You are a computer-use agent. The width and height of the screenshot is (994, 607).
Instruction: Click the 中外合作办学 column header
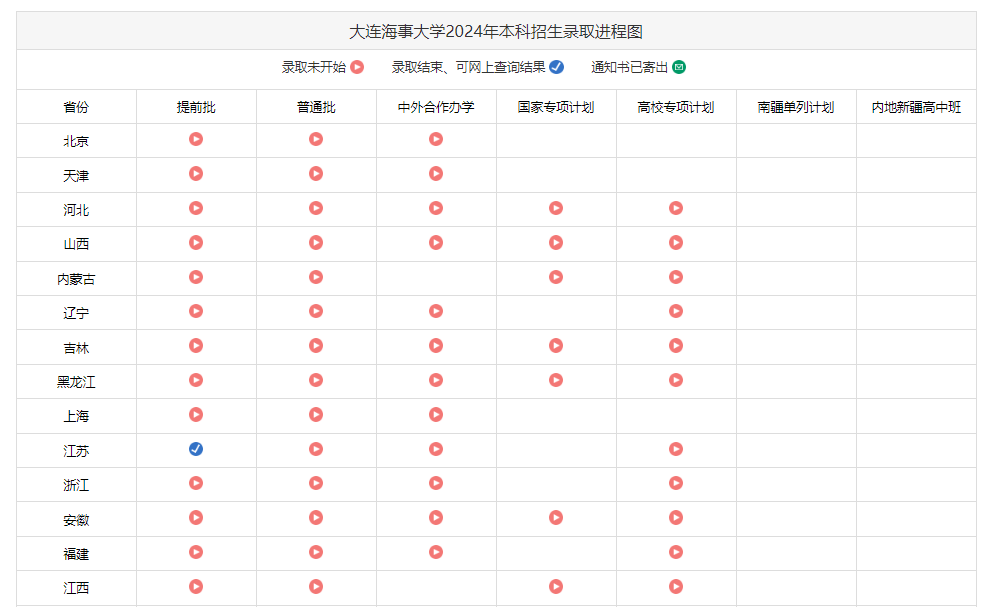[x=436, y=107]
